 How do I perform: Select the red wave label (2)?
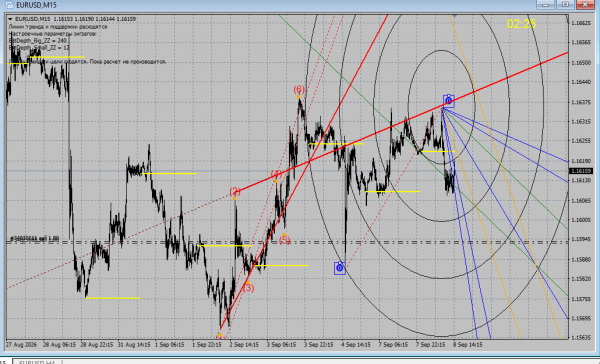235,191
